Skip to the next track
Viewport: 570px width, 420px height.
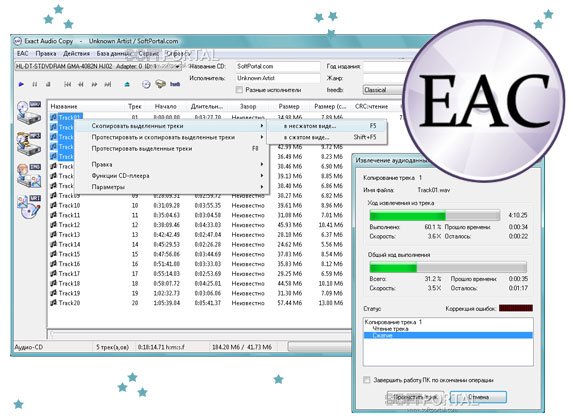pos(108,84)
